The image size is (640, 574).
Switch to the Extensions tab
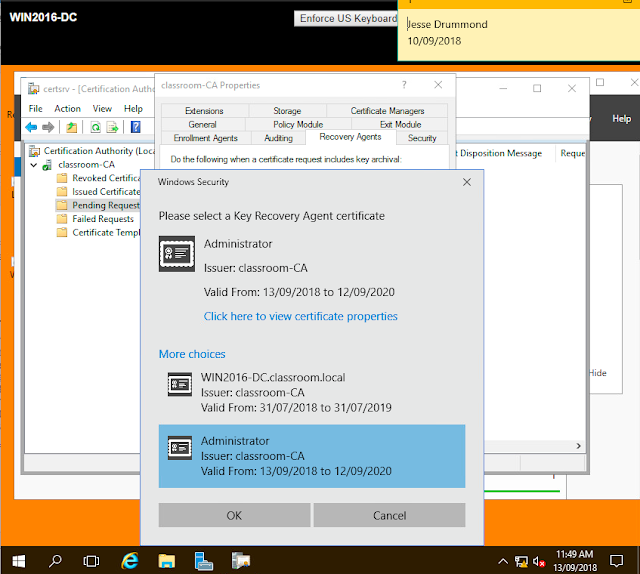pos(204,111)
